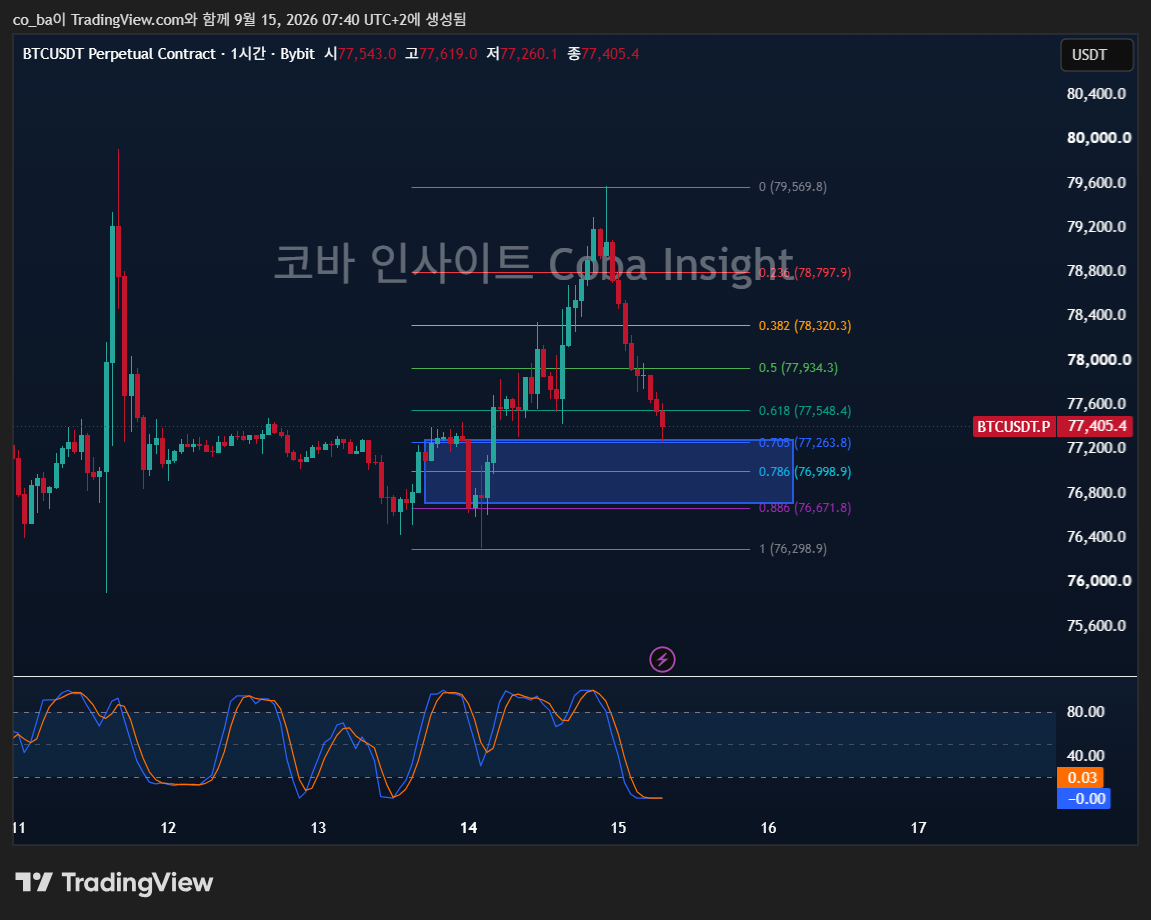The height and width of the screenshot is (920, 1151).
Task: Click the 80,000.0 price axis label
Action: [x=1099, y=138]
